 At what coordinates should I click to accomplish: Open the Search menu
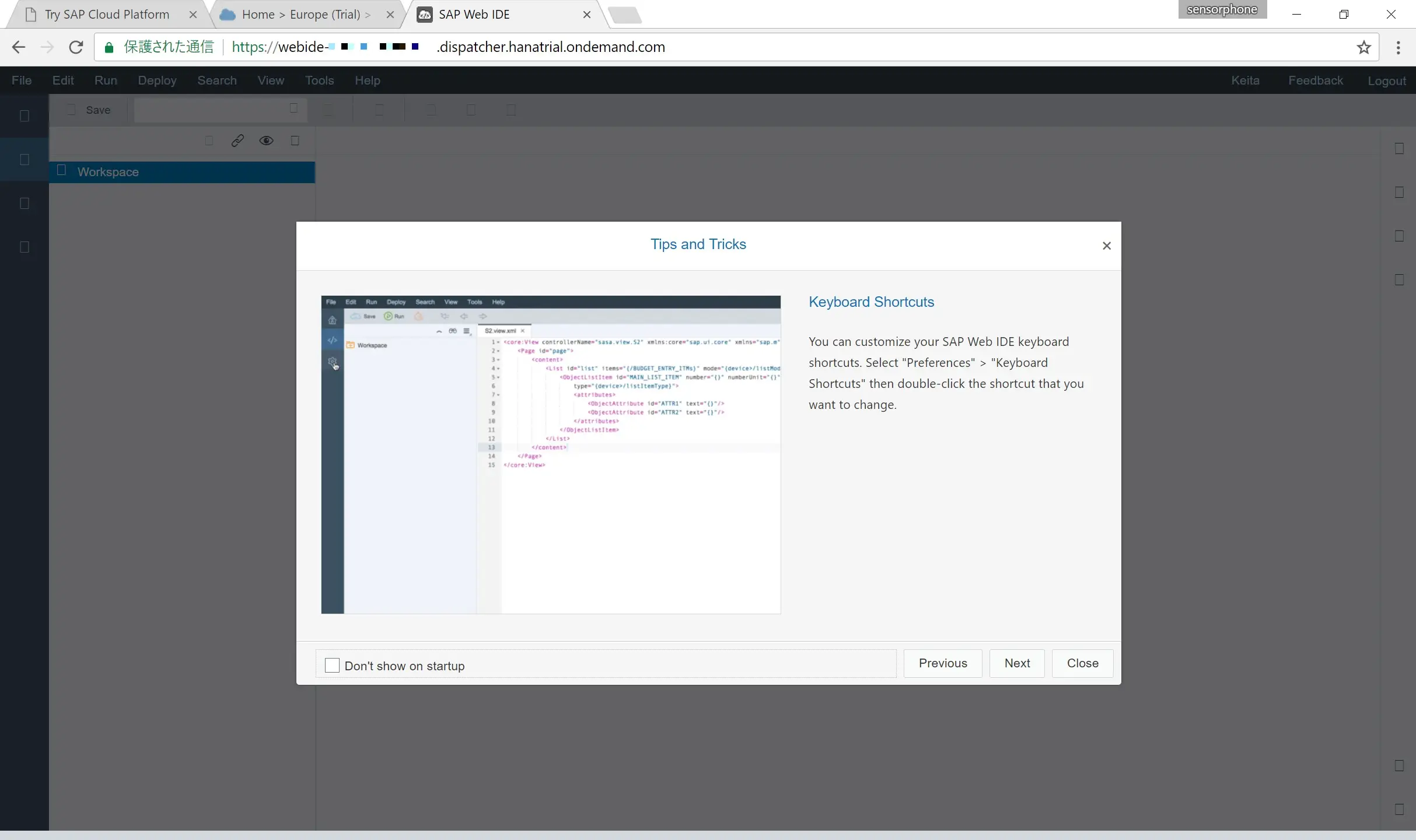217,80
